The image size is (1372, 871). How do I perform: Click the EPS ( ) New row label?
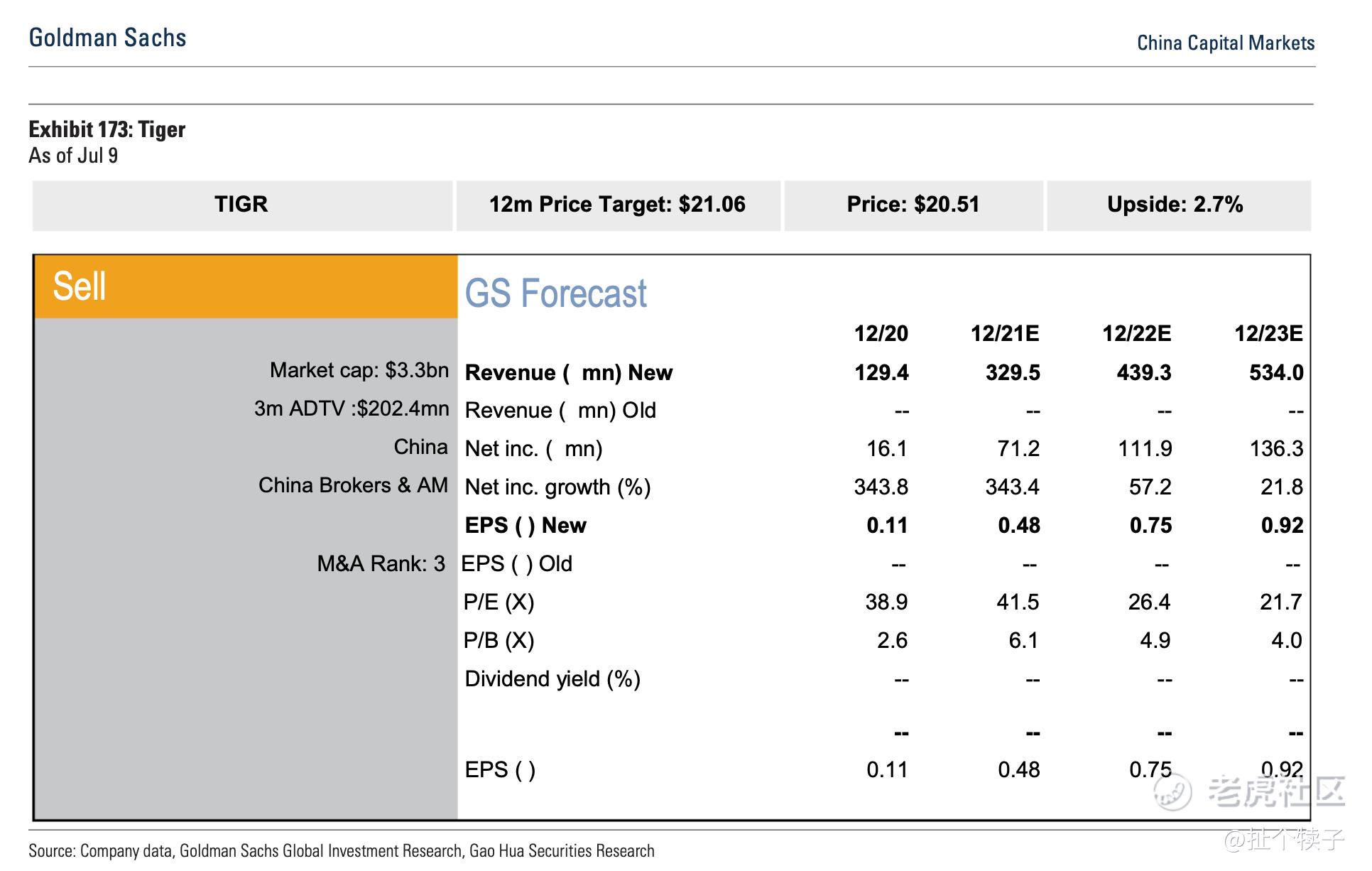point(526,526)
